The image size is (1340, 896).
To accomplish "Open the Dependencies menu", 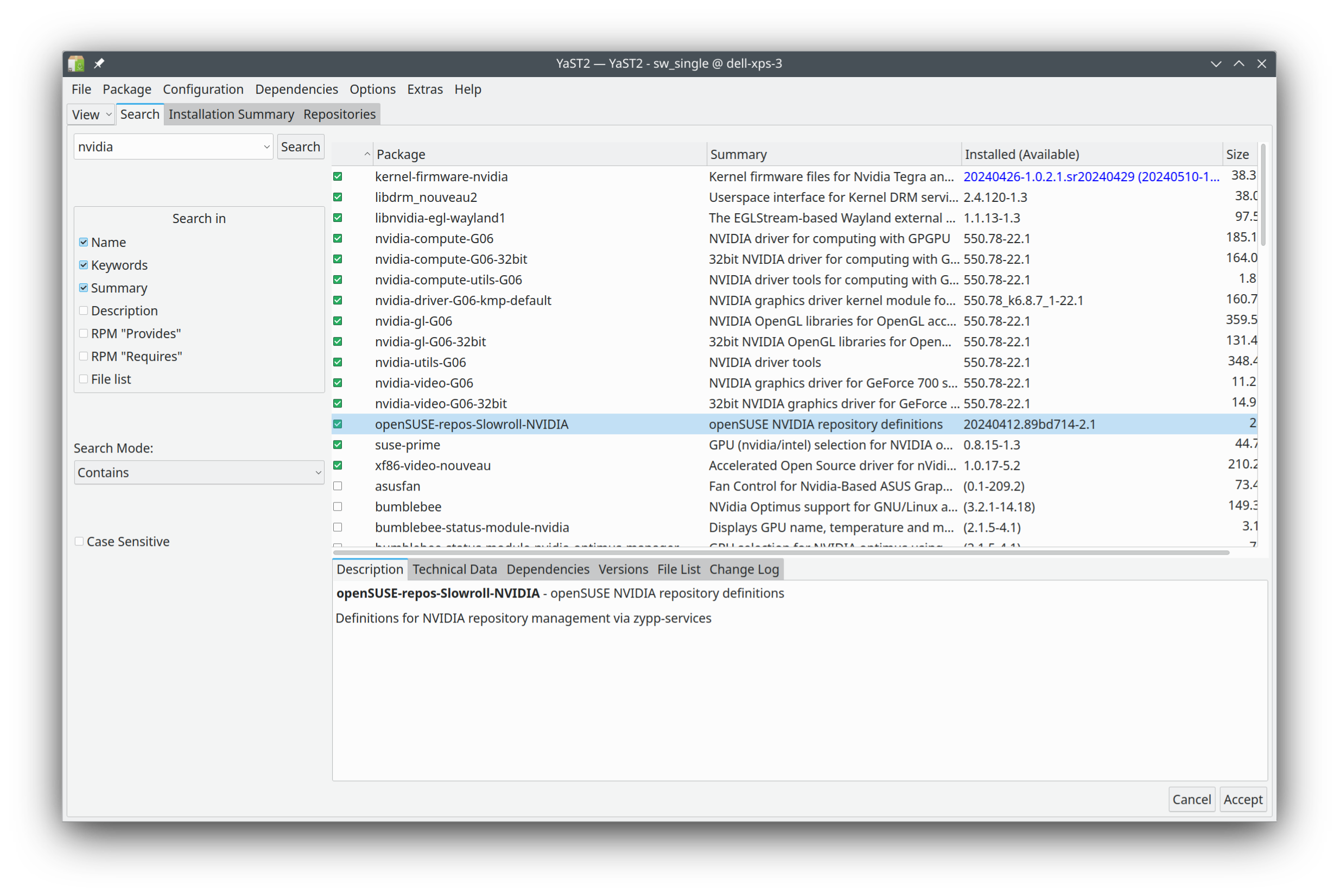I will (296, 89).
